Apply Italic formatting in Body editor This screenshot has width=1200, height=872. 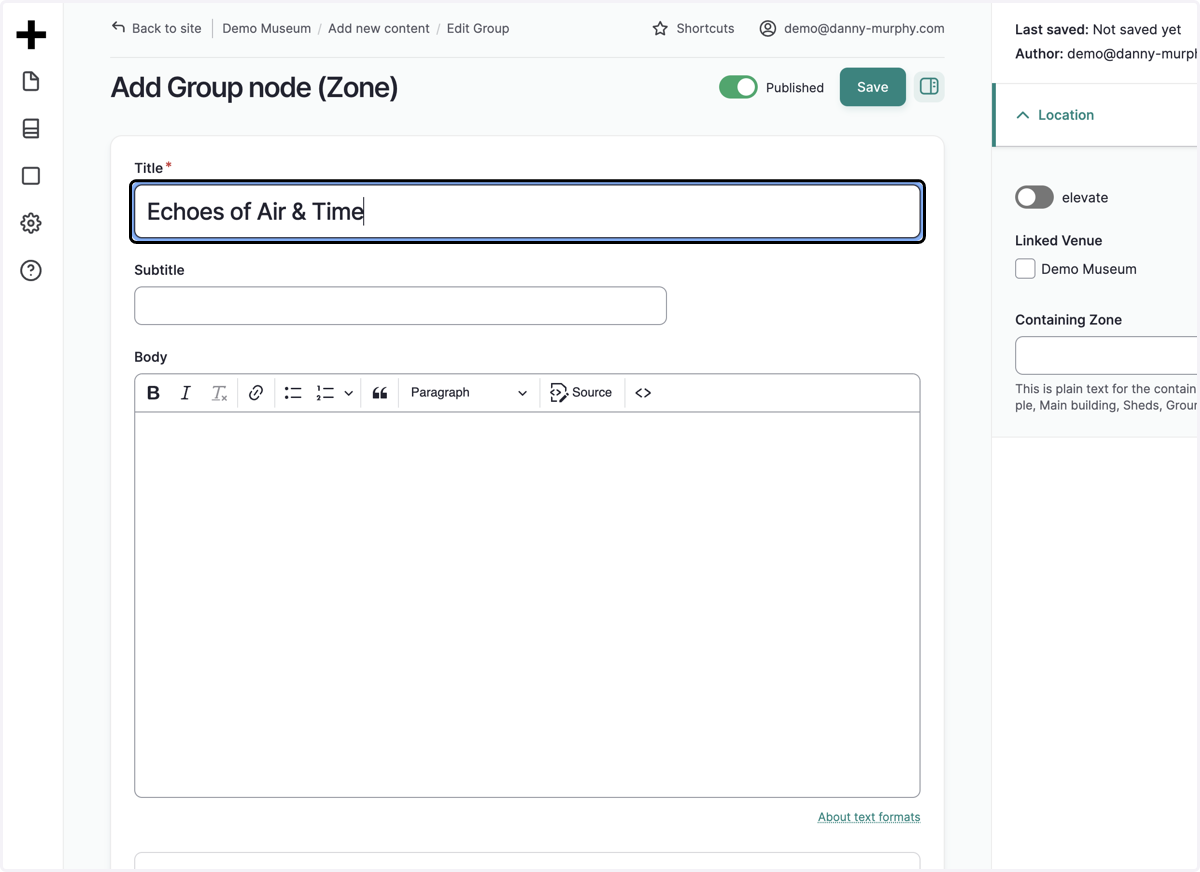[185, 393]
